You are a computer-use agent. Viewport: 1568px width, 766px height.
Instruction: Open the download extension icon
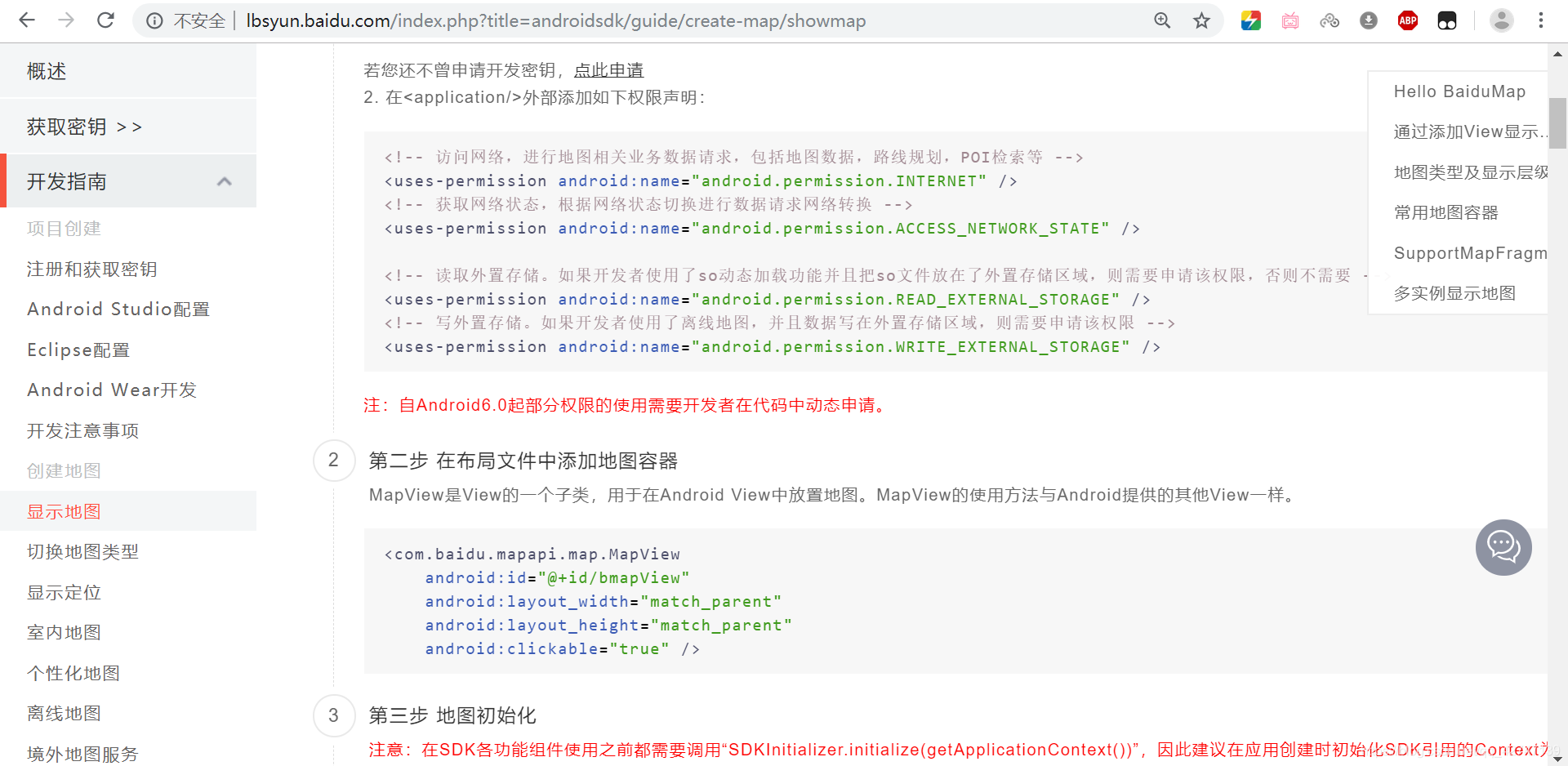click(x=1369, y=20)
